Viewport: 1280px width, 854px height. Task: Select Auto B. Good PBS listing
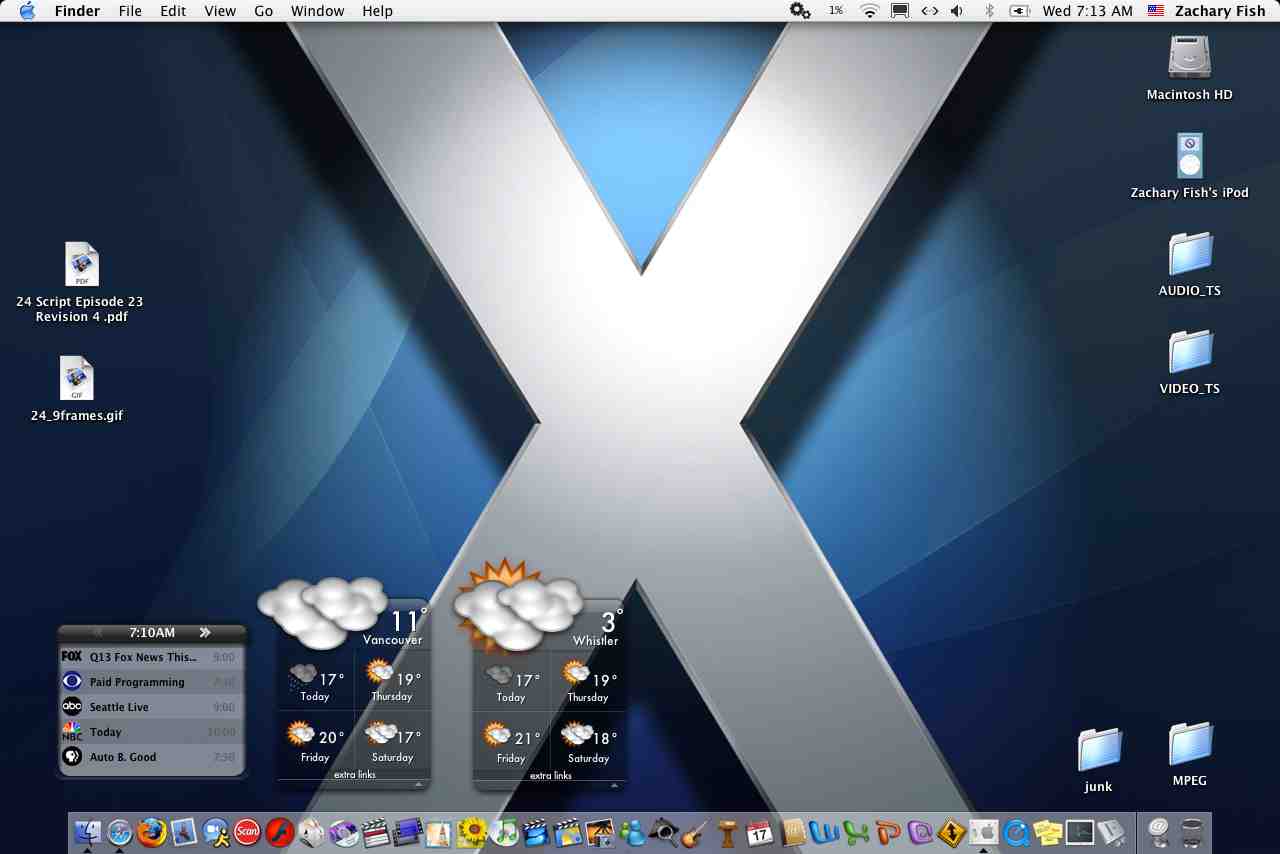(151, 757)
